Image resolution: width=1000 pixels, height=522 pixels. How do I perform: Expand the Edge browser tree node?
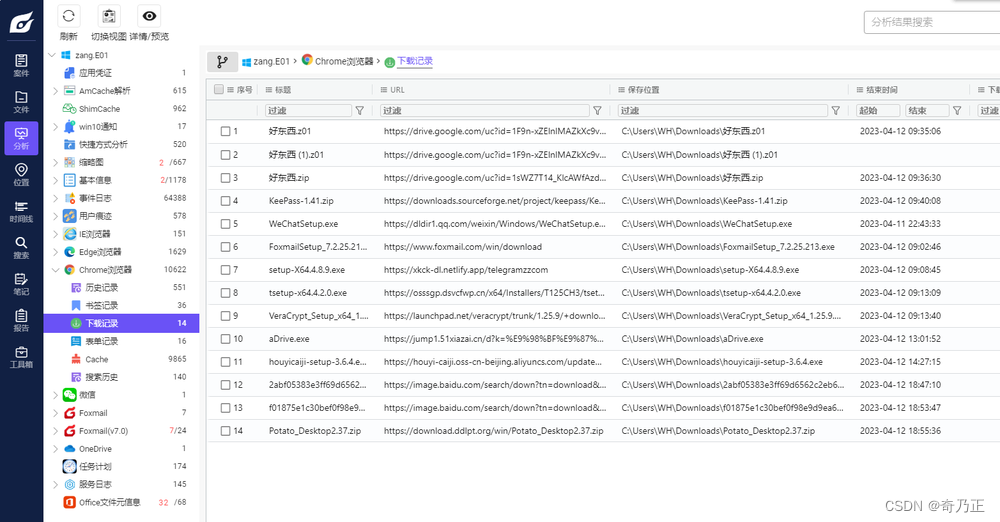[x=55, y=251]
